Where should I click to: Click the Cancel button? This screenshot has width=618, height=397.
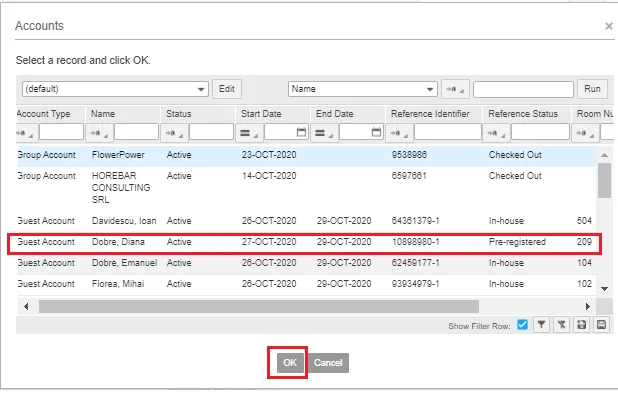[x=328, y=363]
